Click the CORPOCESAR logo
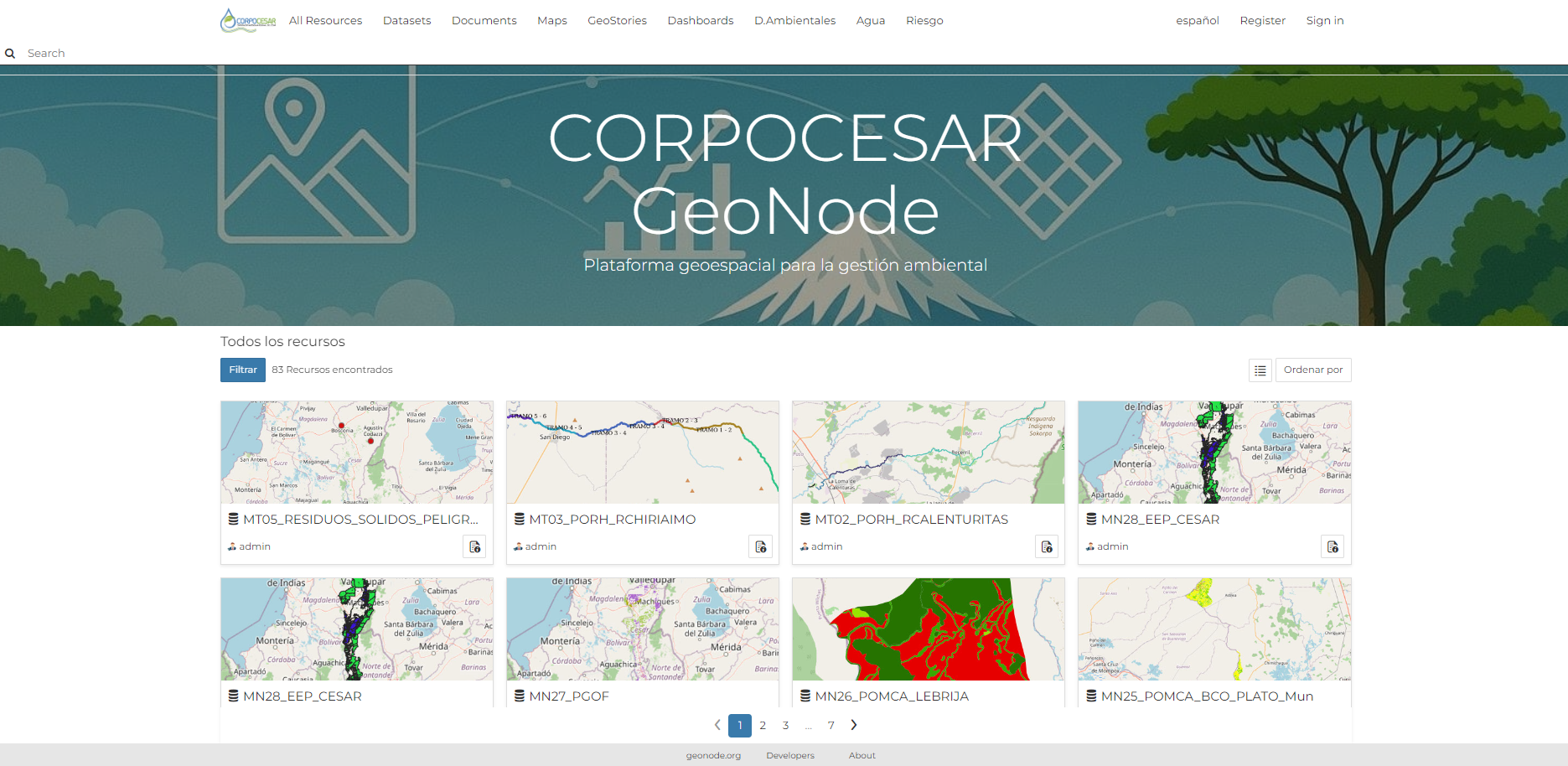The width and height of the screenshot is (1568, 766). coord(248,20)
